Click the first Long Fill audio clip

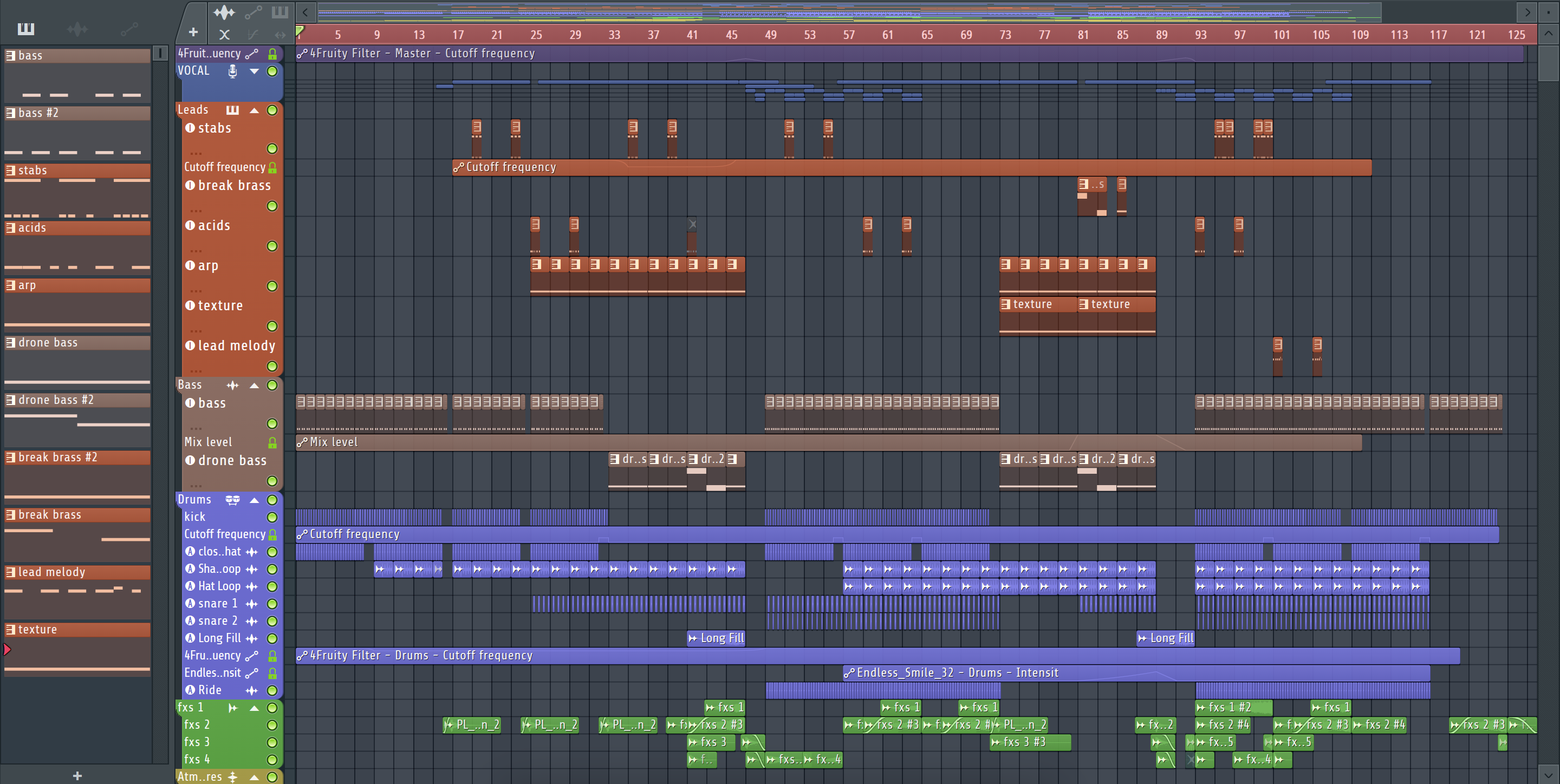click(x=717, y=638)
